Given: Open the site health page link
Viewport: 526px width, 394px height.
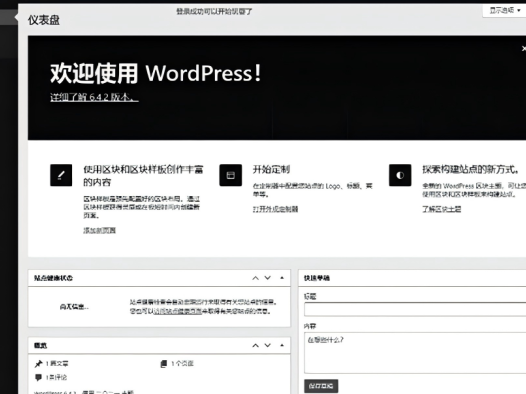Looking at the screenshot, I should point(178,311).
